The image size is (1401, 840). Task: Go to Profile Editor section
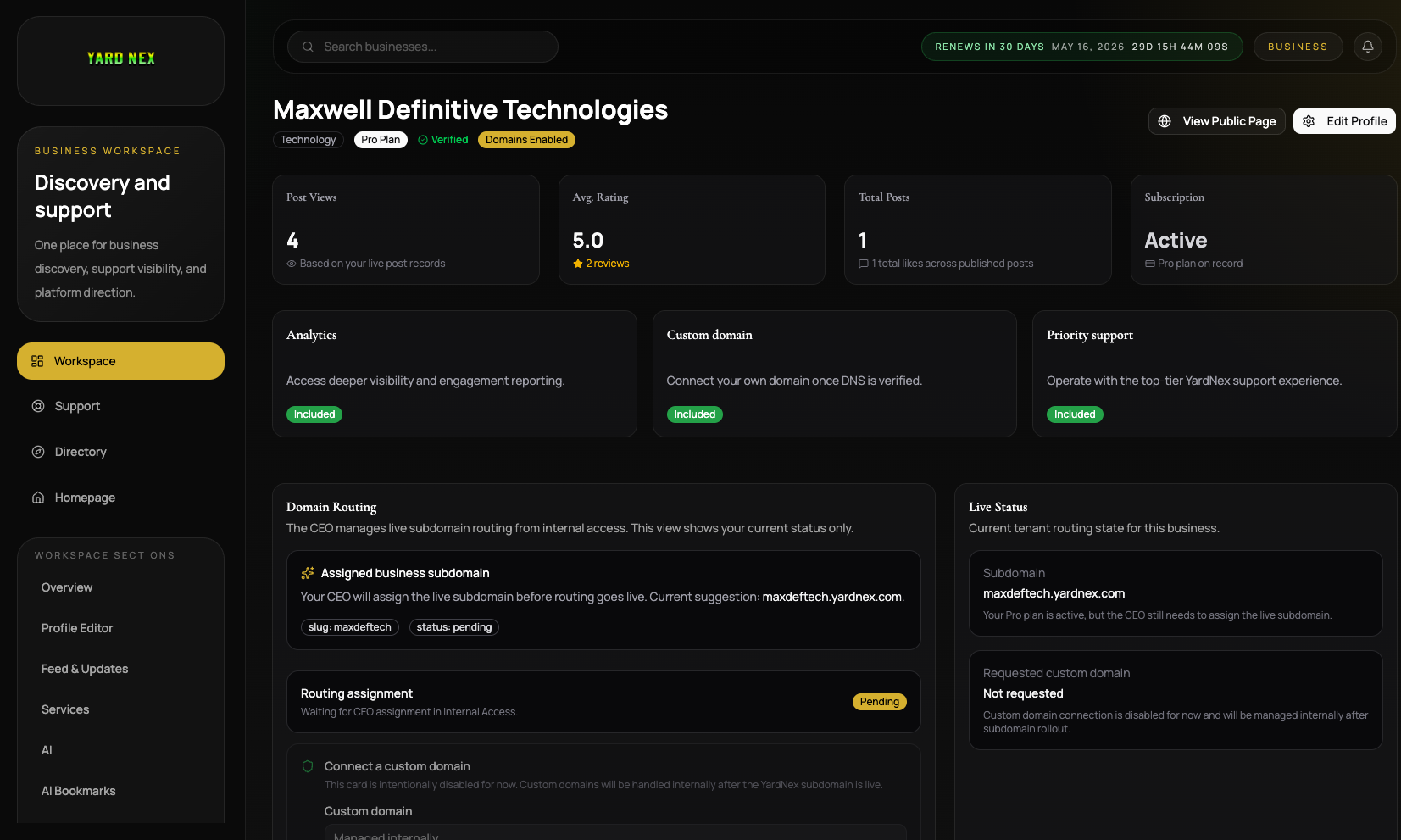pyautogui.click(x=77, y=628)
